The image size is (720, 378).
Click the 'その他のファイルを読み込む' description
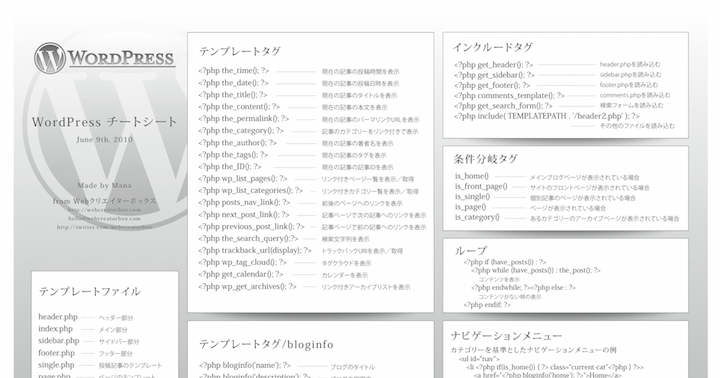coord(637,126)
